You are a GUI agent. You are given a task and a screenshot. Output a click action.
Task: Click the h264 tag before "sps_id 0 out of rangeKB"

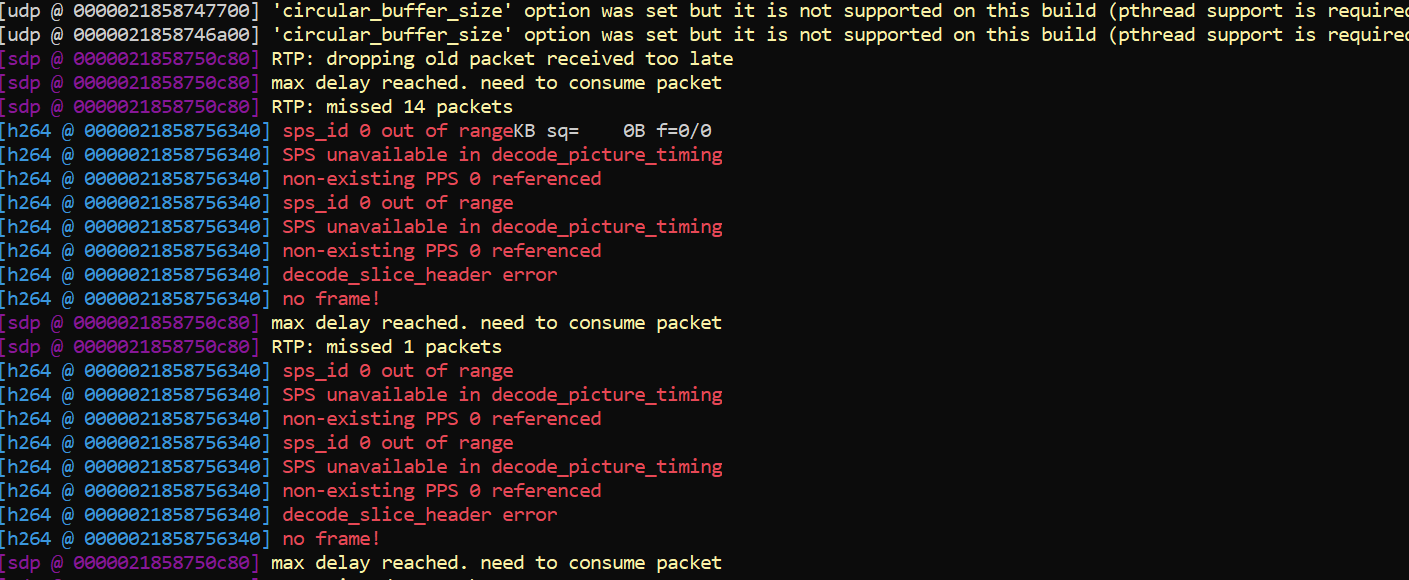[135, 131]
